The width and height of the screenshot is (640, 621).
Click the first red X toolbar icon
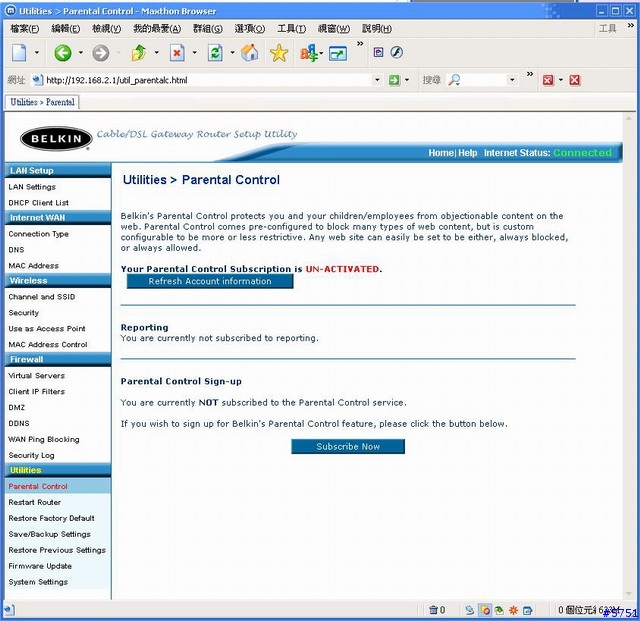pyautogui.click(x=548, y=80)
